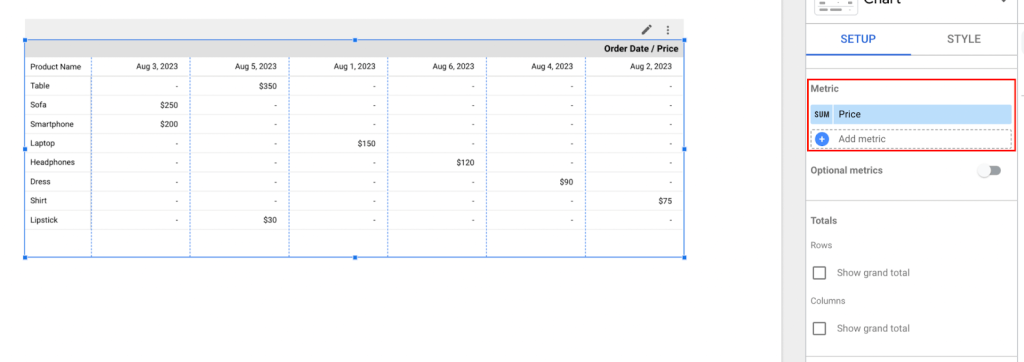Click the Product Name column header
The width and height of the screenshot is (1024, 362).
pyautogui.click(x=56, y=67)
